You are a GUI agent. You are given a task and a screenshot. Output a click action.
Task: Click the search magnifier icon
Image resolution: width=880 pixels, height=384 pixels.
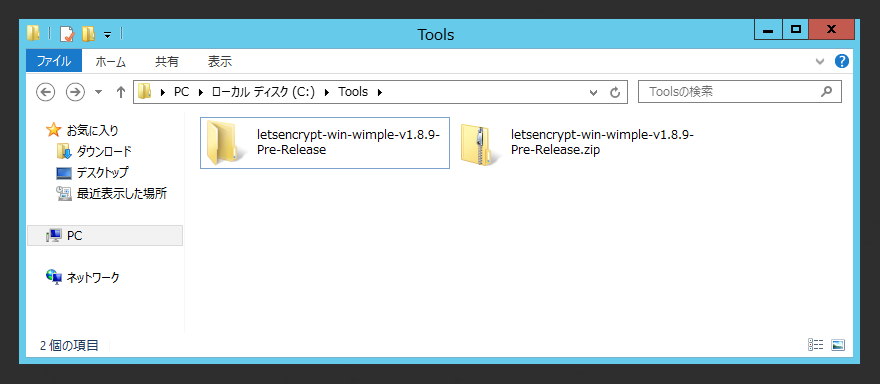[826, 92]
